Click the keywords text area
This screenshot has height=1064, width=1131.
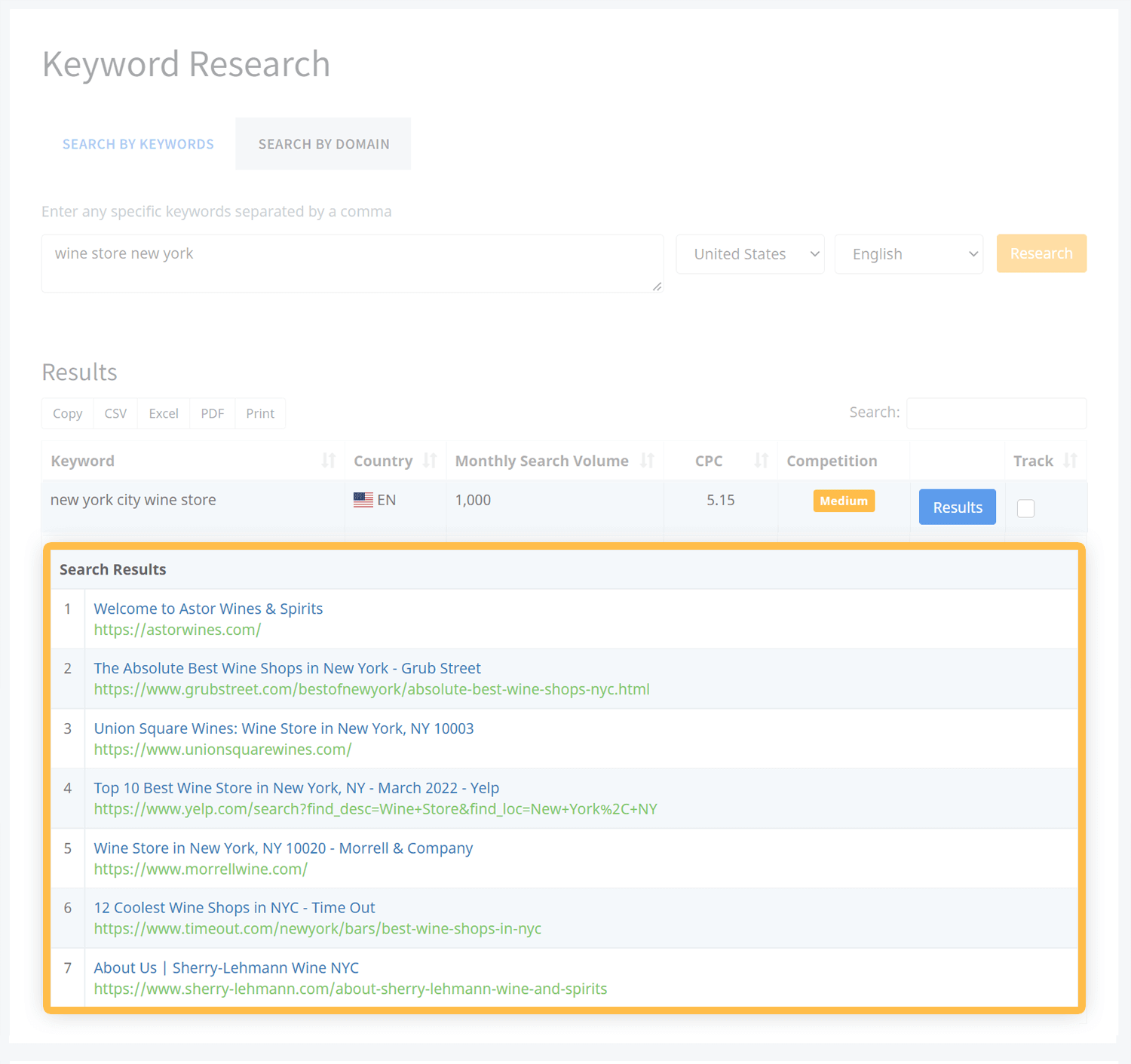point(351,263)
